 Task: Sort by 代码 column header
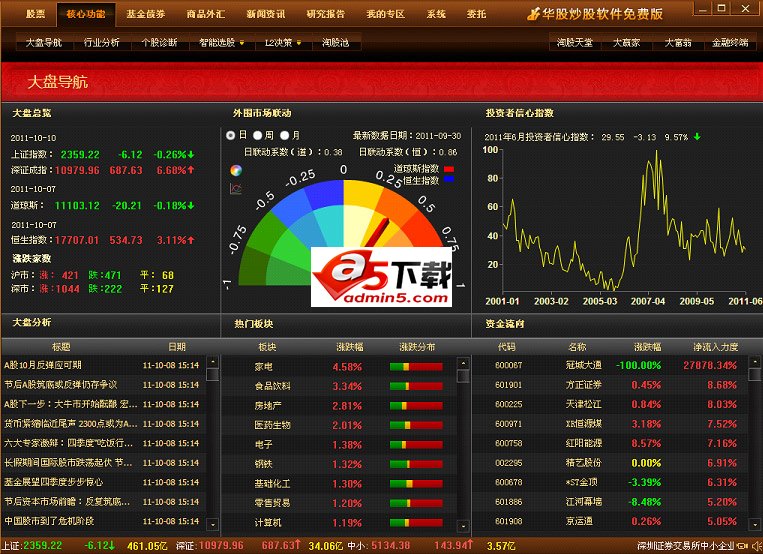(506, 347)
